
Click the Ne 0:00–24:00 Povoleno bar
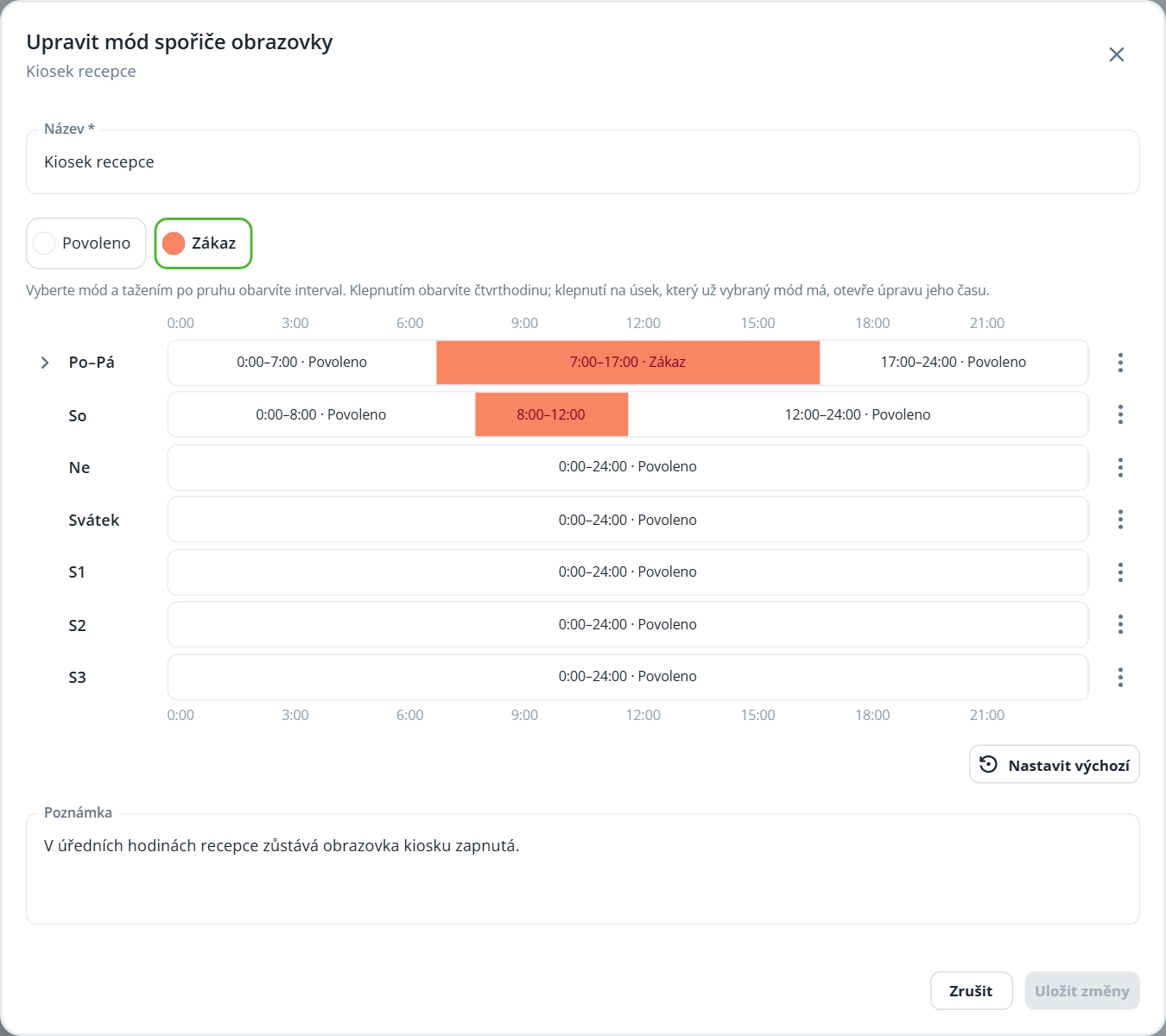click(628, 467)
